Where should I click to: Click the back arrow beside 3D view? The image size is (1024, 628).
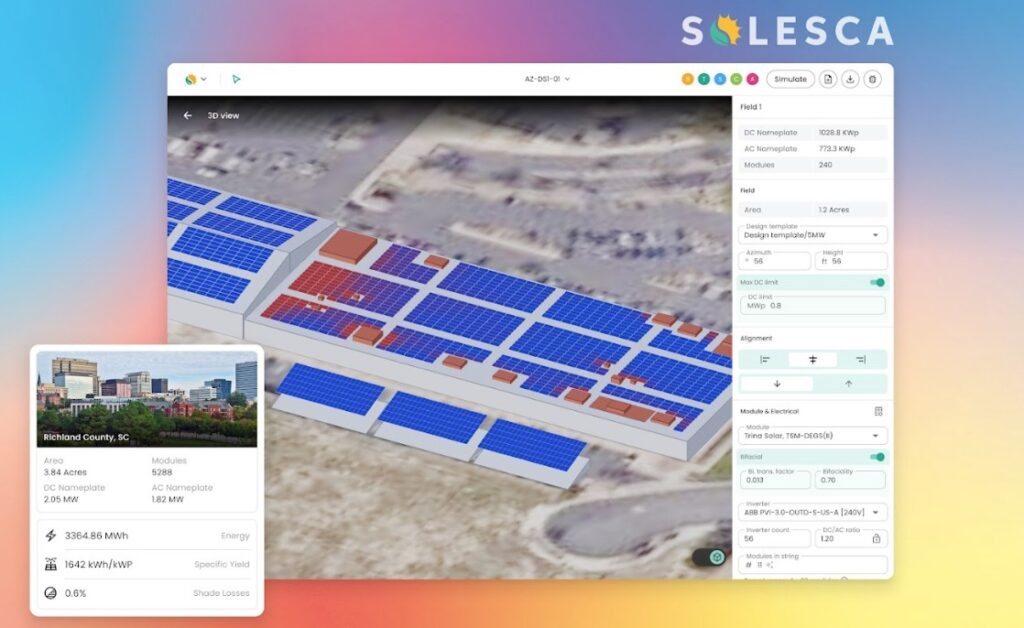coord(187,115)
